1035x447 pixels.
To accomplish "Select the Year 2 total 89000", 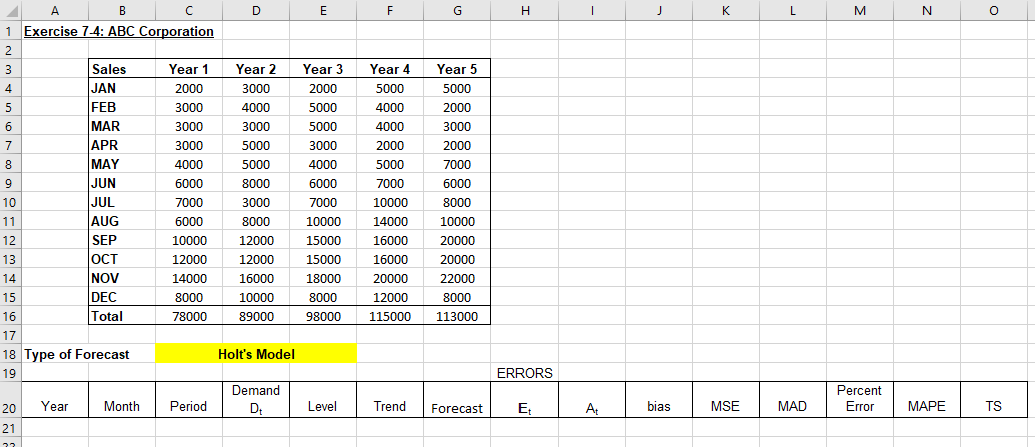I will 255,316.
